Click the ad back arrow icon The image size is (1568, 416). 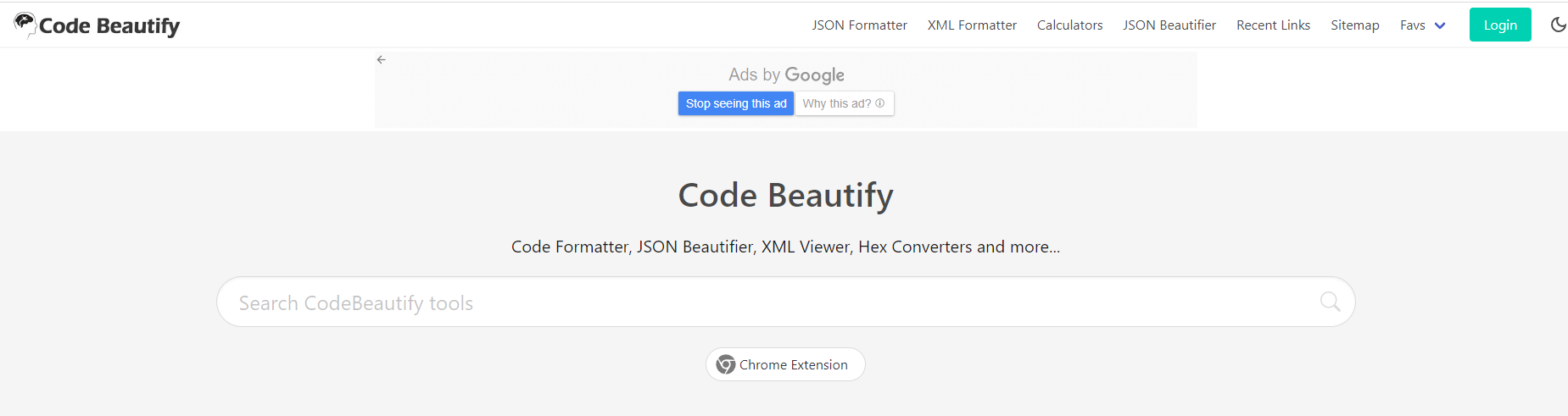click(x=382, y=59)
